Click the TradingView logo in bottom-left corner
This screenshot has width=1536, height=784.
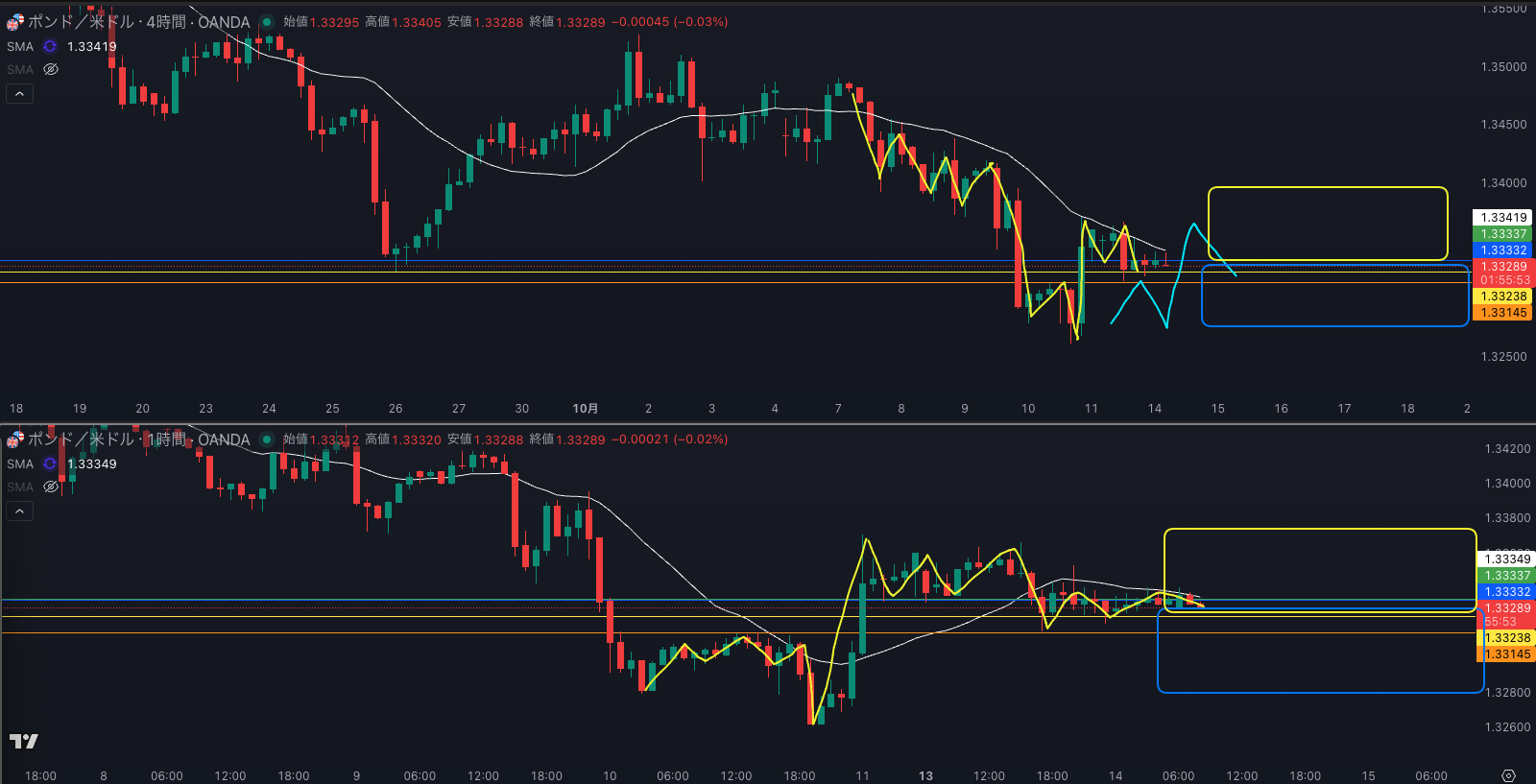(24, 741)
